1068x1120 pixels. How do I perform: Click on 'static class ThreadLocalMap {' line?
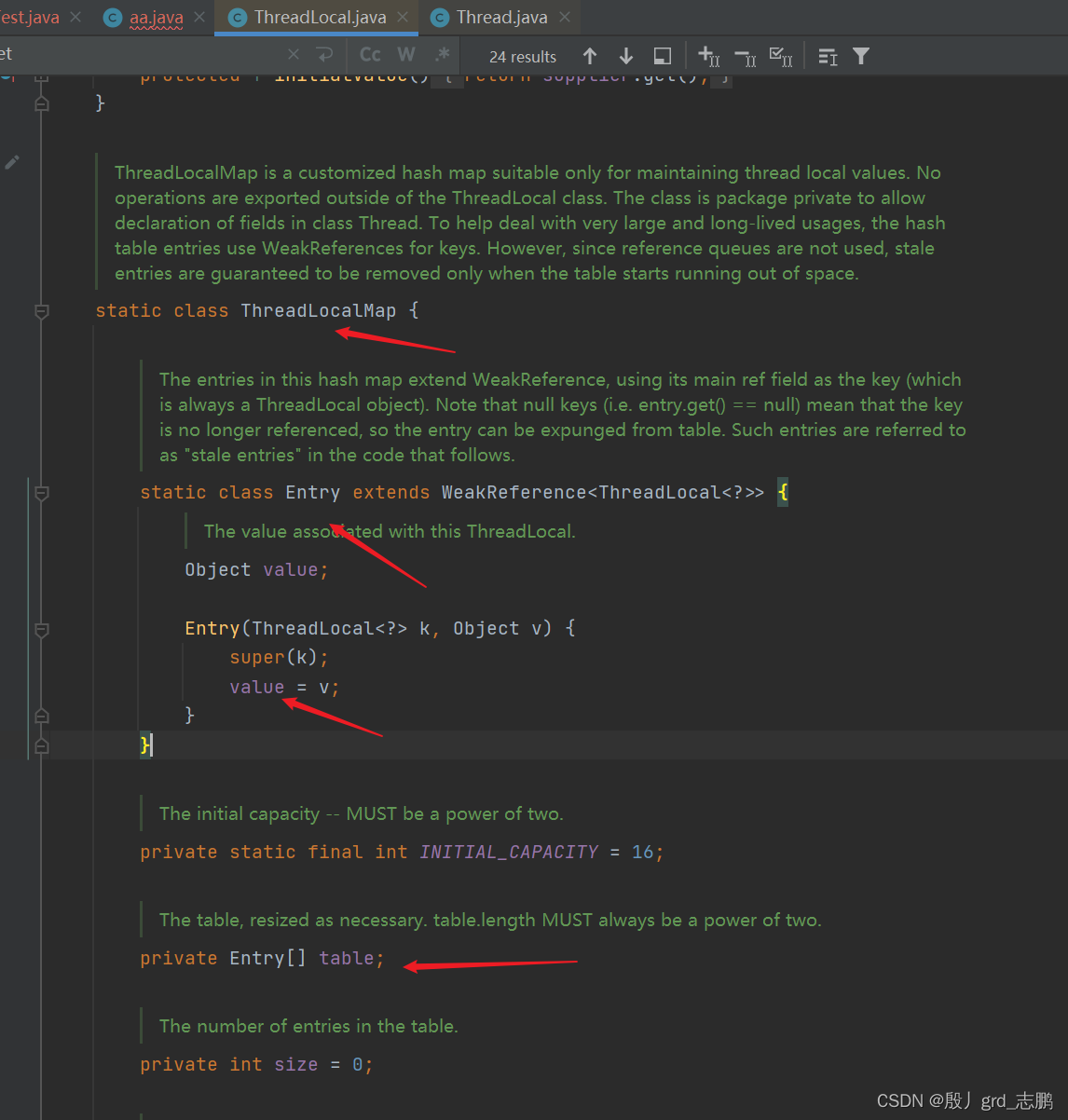pyautogui.click(x=257, y=310)
